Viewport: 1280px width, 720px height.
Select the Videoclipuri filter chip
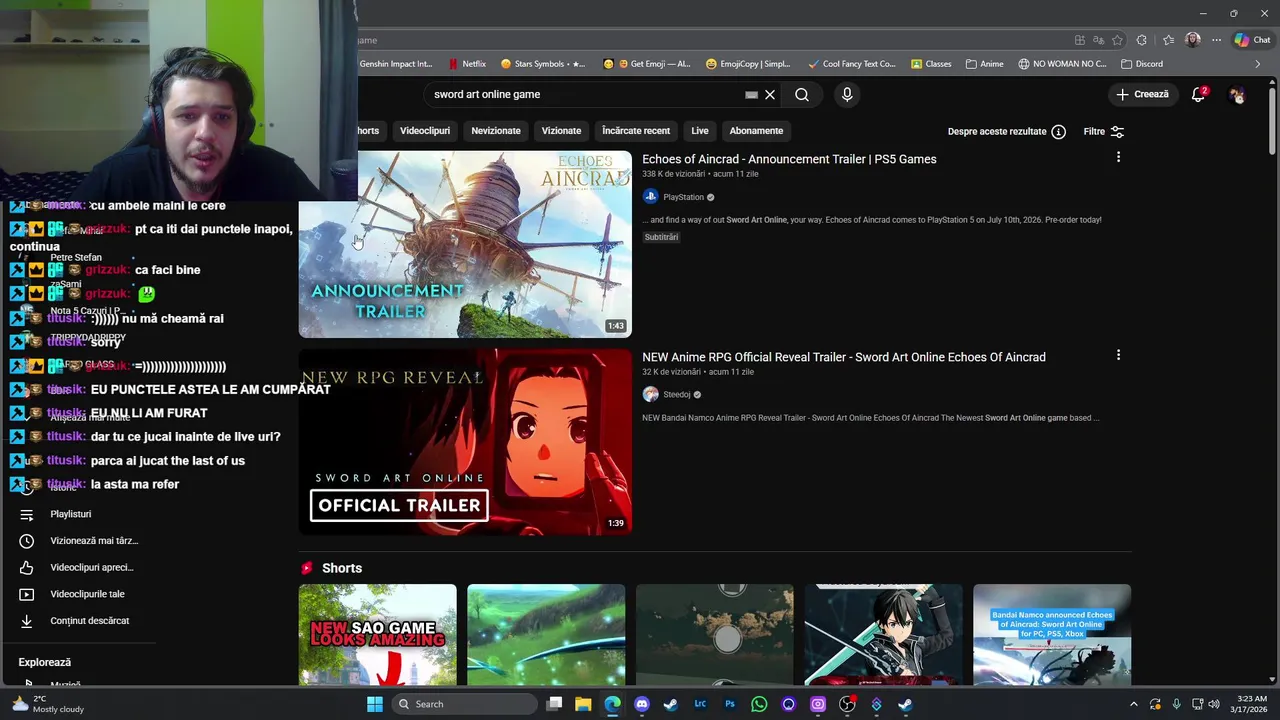click(425, 131)
